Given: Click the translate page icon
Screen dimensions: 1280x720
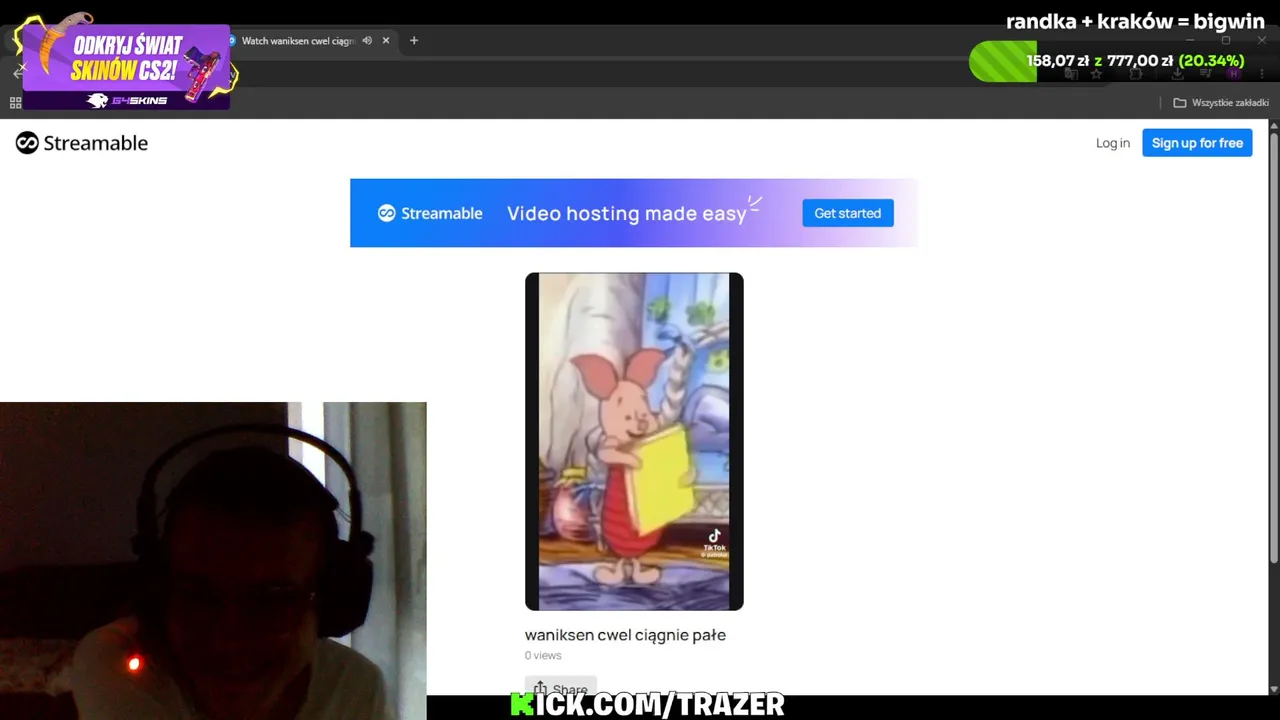Looking at the screenshot, I should pos(1070,74).
